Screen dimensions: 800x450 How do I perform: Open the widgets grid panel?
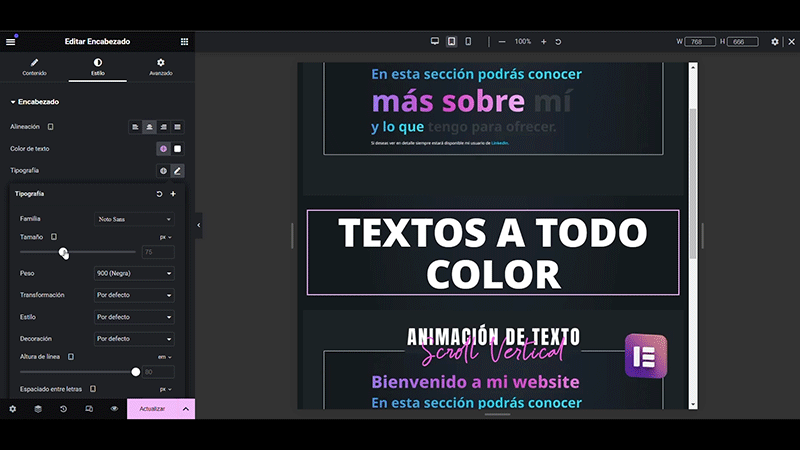(184, 41)
